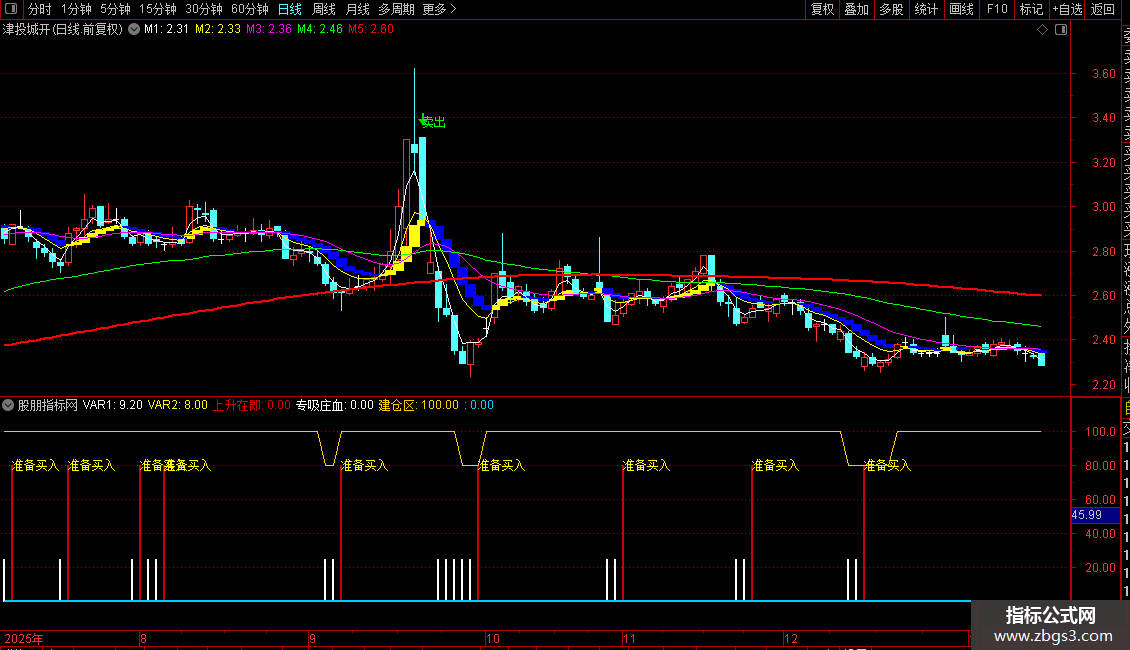Select the 1分钟 period tab
Viewport: 1130px width, 650px height.
[76, 9]
